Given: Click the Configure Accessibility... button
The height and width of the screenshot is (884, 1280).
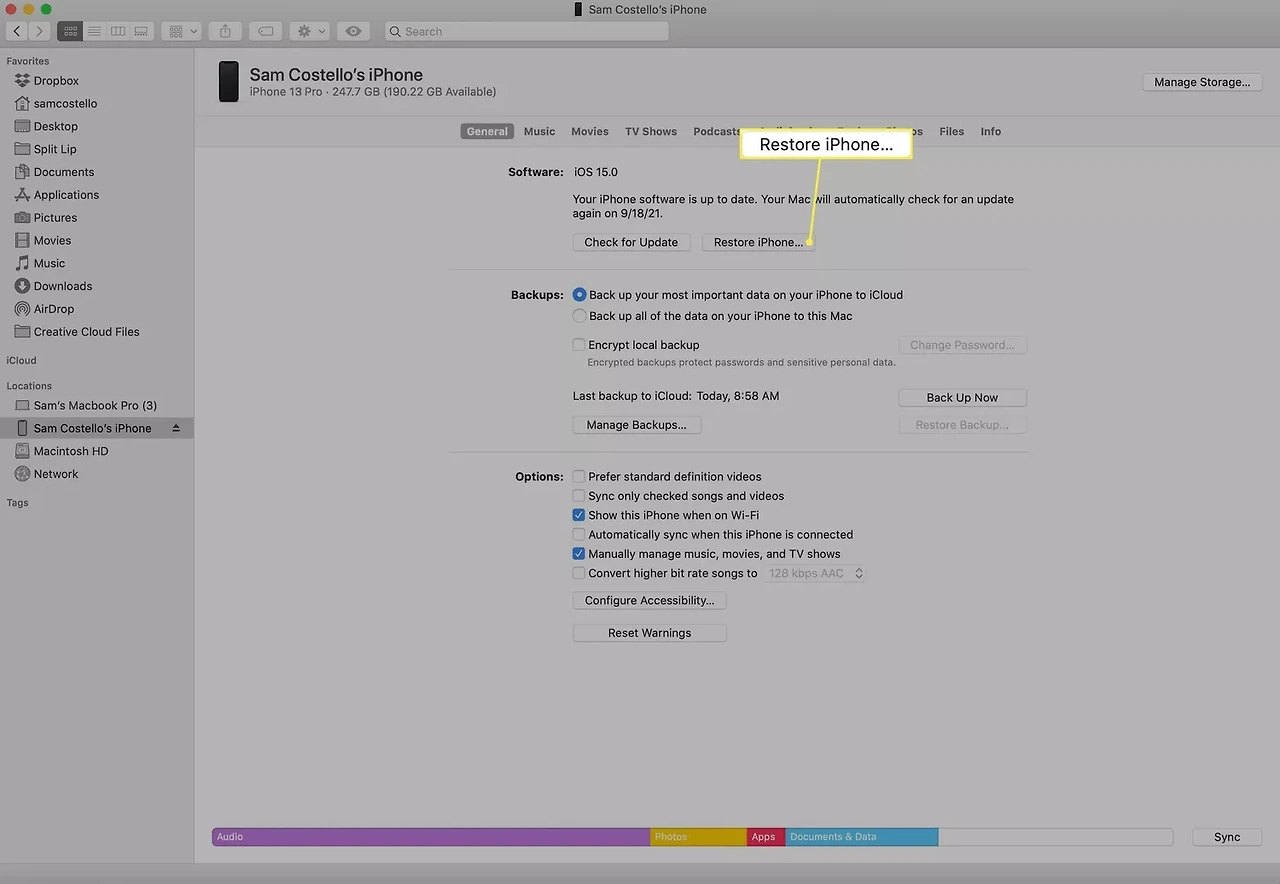Looking at the screenshot, I should coord(649,601).
